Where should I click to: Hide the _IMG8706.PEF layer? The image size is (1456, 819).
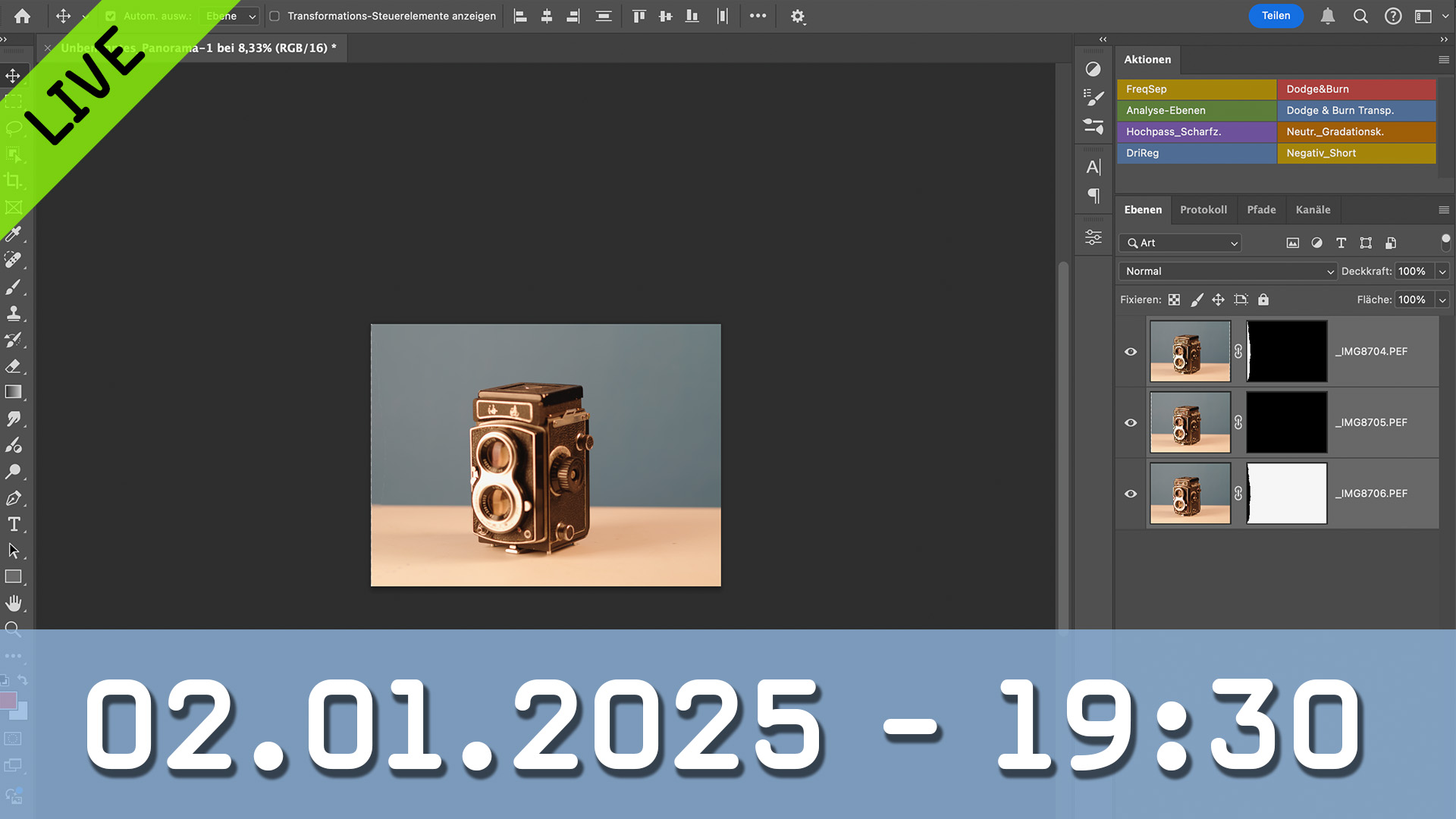click(1131, 494)
